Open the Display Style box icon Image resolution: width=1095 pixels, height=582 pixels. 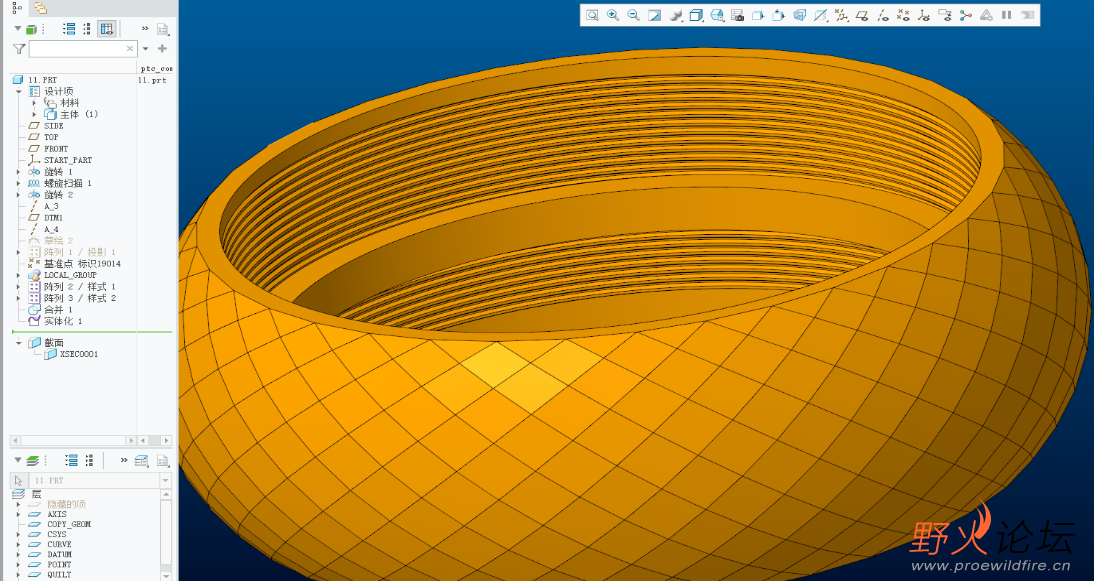tap(696, 15)
